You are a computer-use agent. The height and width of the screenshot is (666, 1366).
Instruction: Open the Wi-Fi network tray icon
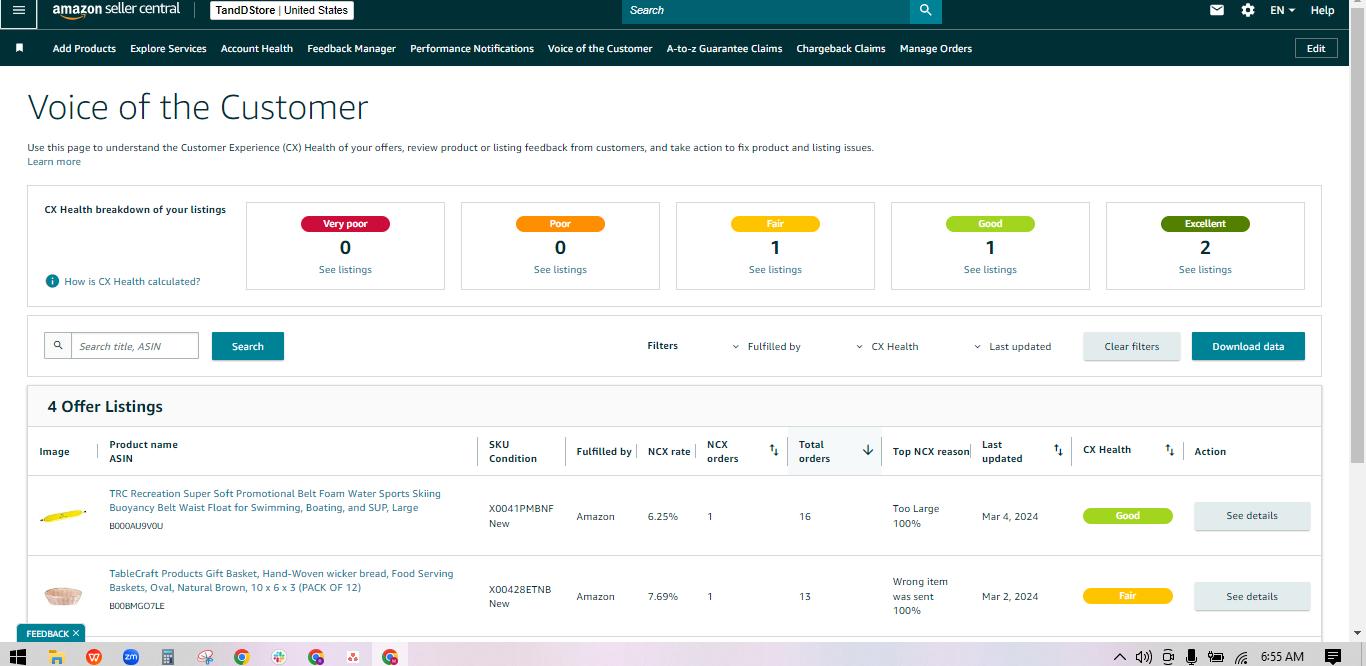tap(1241, 657)
